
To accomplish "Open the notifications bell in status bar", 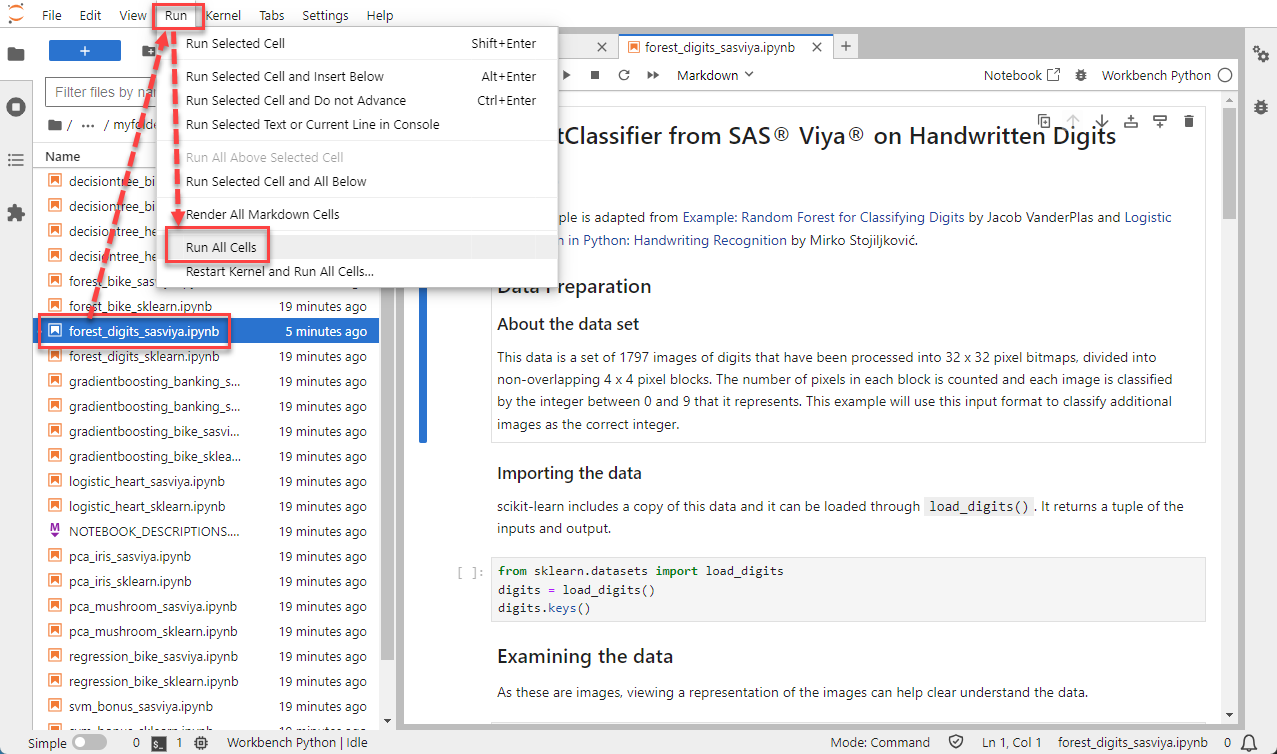I will (x=1249, y=743).
